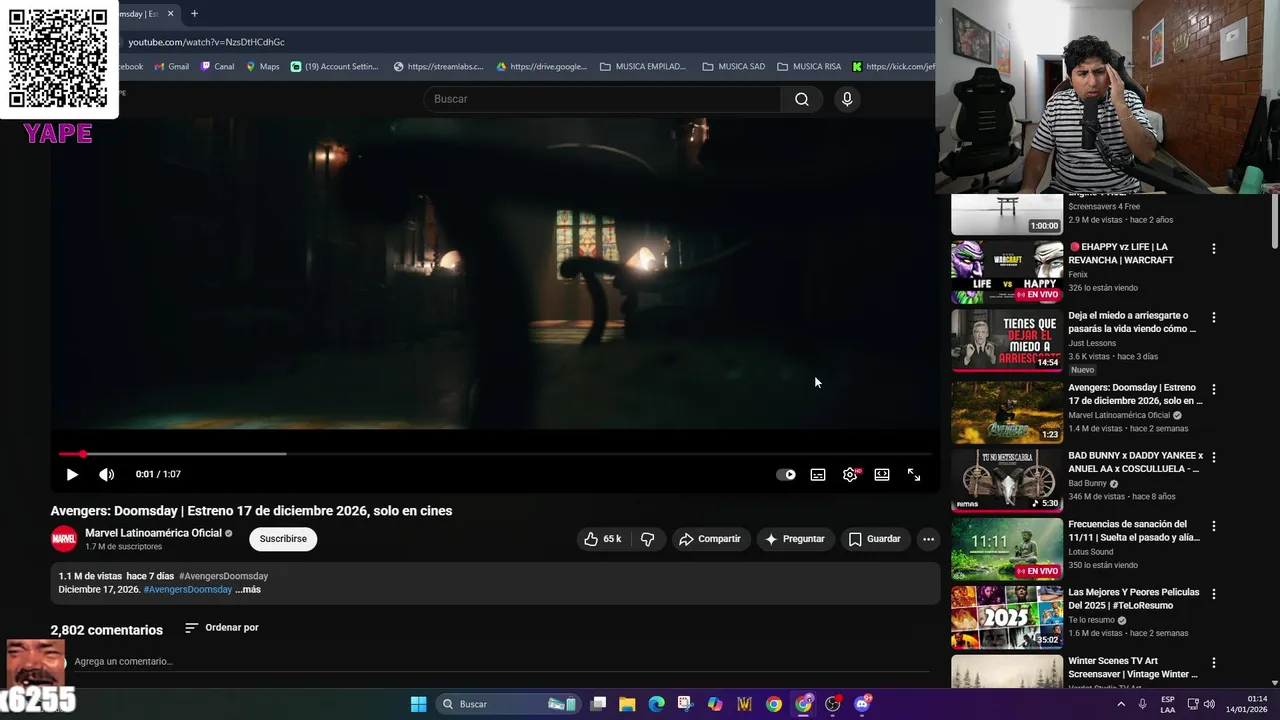Expand the MUSICA RISA bookmark folder

[809, 67]
